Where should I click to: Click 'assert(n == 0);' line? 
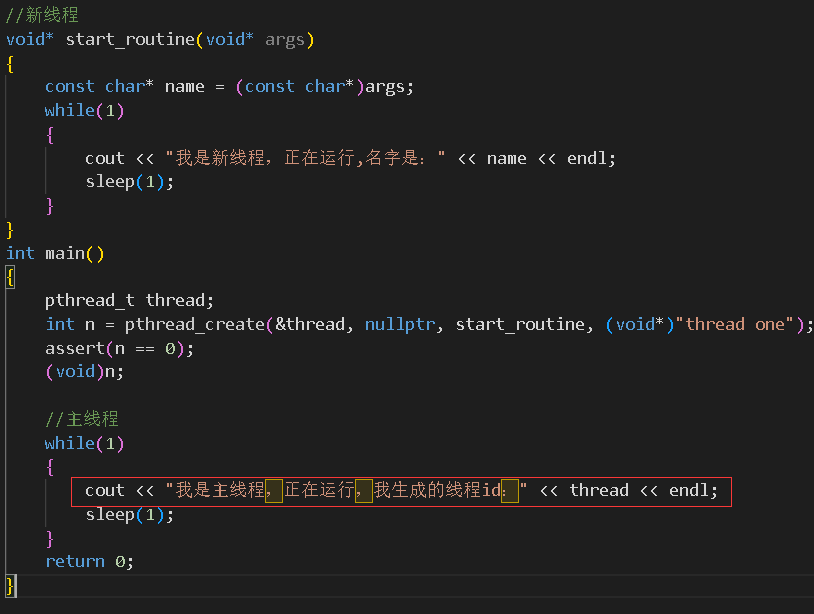click(x=119, y=348)
